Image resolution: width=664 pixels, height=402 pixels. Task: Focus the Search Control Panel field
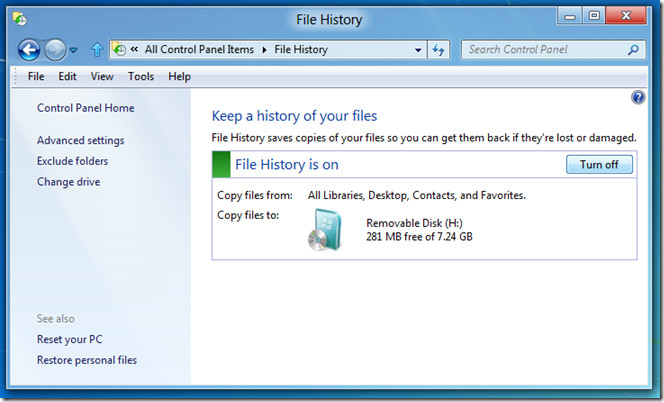coord(553,50)
